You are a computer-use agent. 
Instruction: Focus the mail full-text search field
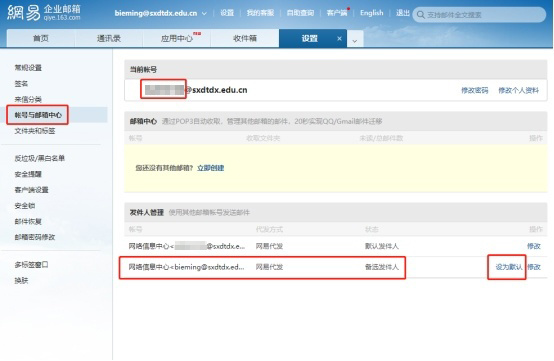click(x=479, y=15)
